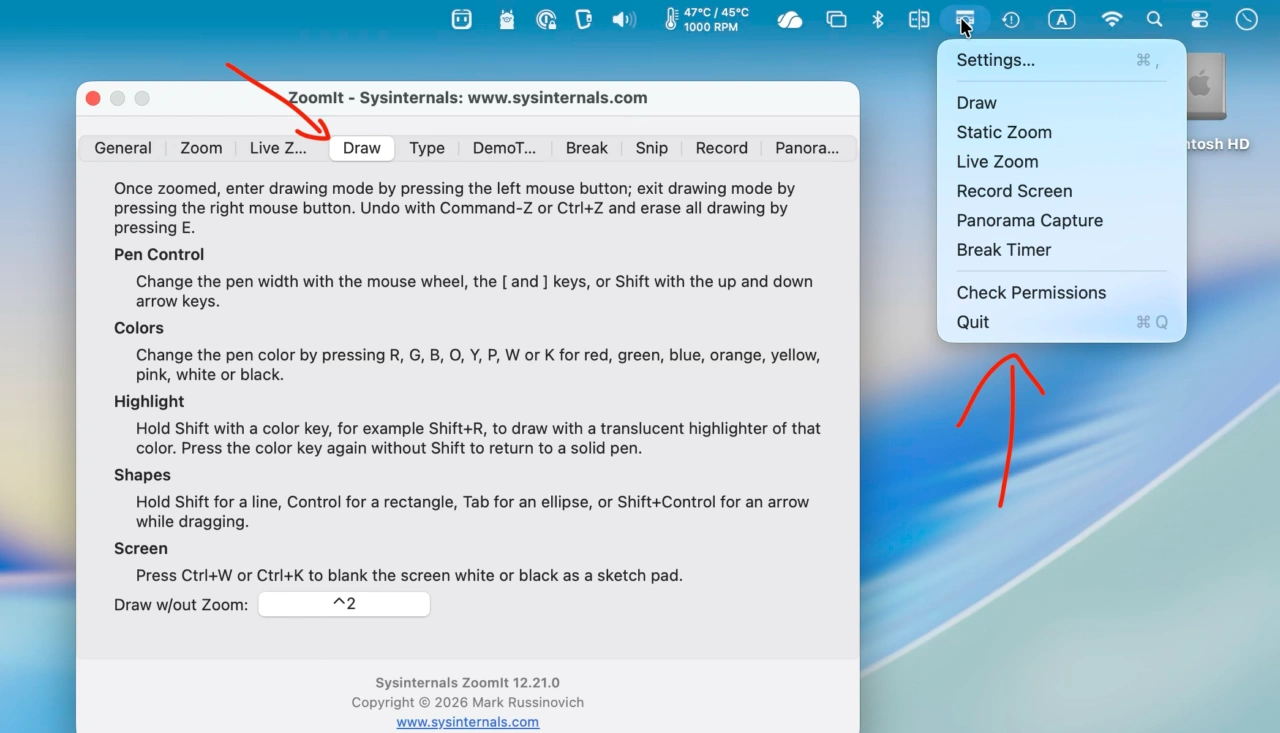
Task: Click the temperature and fan speed monitor
Action: coord(706,20)
